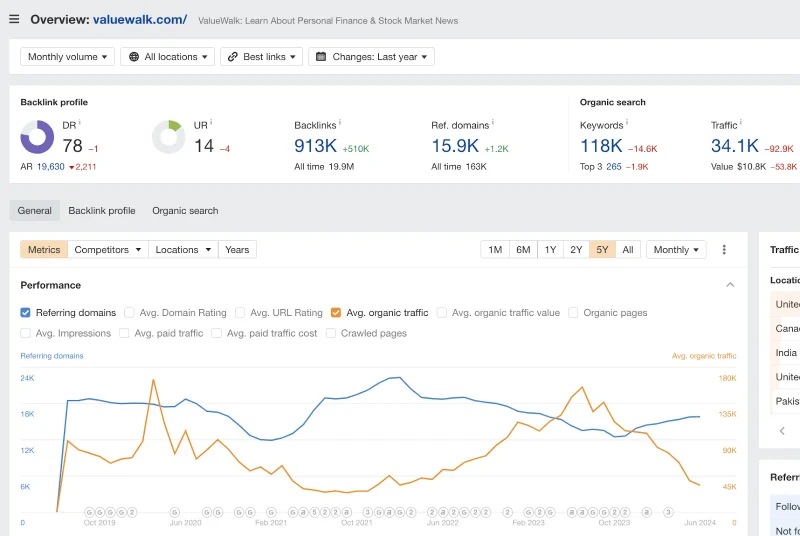Click the info icon beside Ref. domains
This screenshot has width=800, height=536.
coord(493,122)
